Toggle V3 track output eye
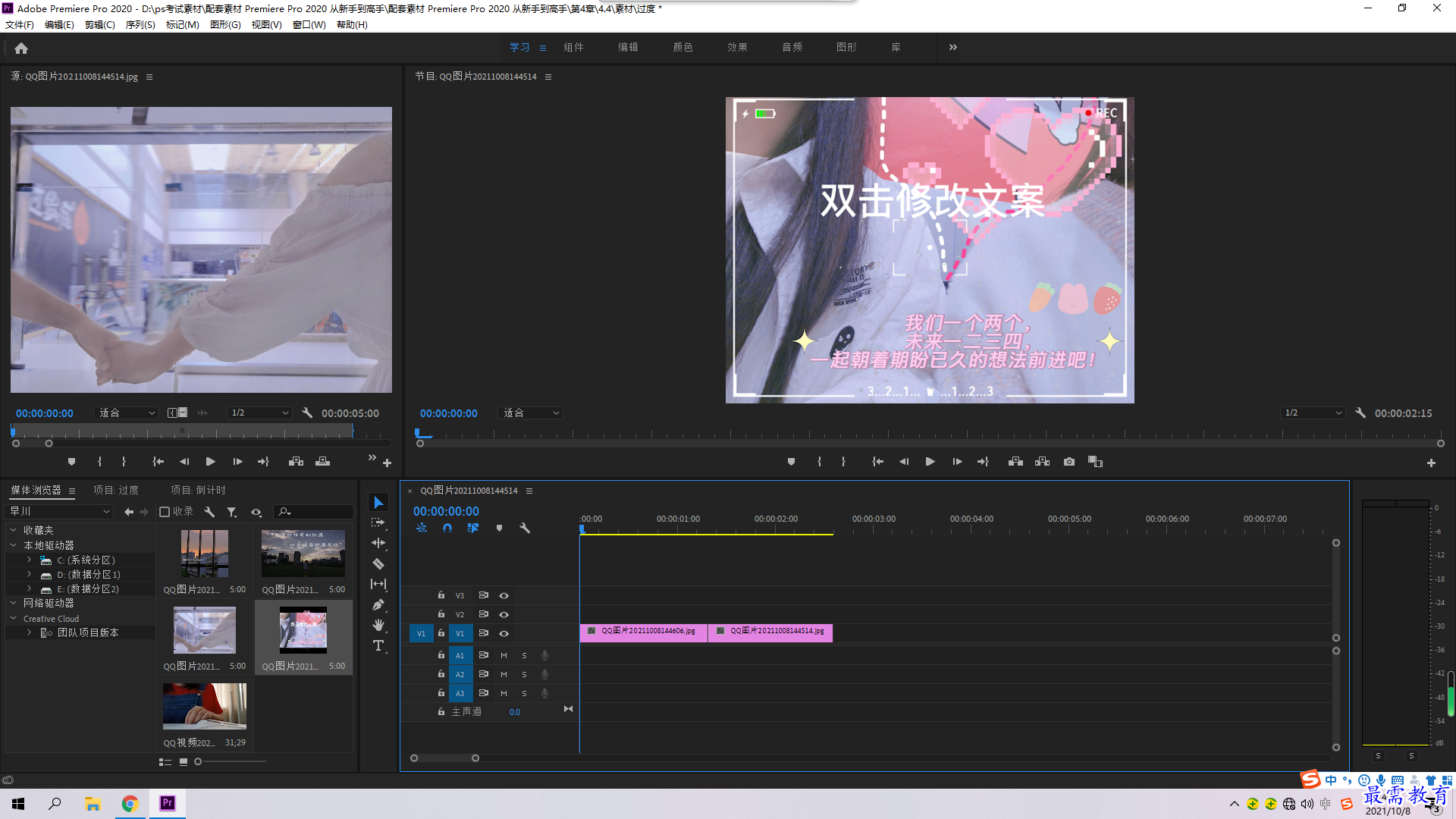Screen dimensions: 1456x819 pos(504,595)
